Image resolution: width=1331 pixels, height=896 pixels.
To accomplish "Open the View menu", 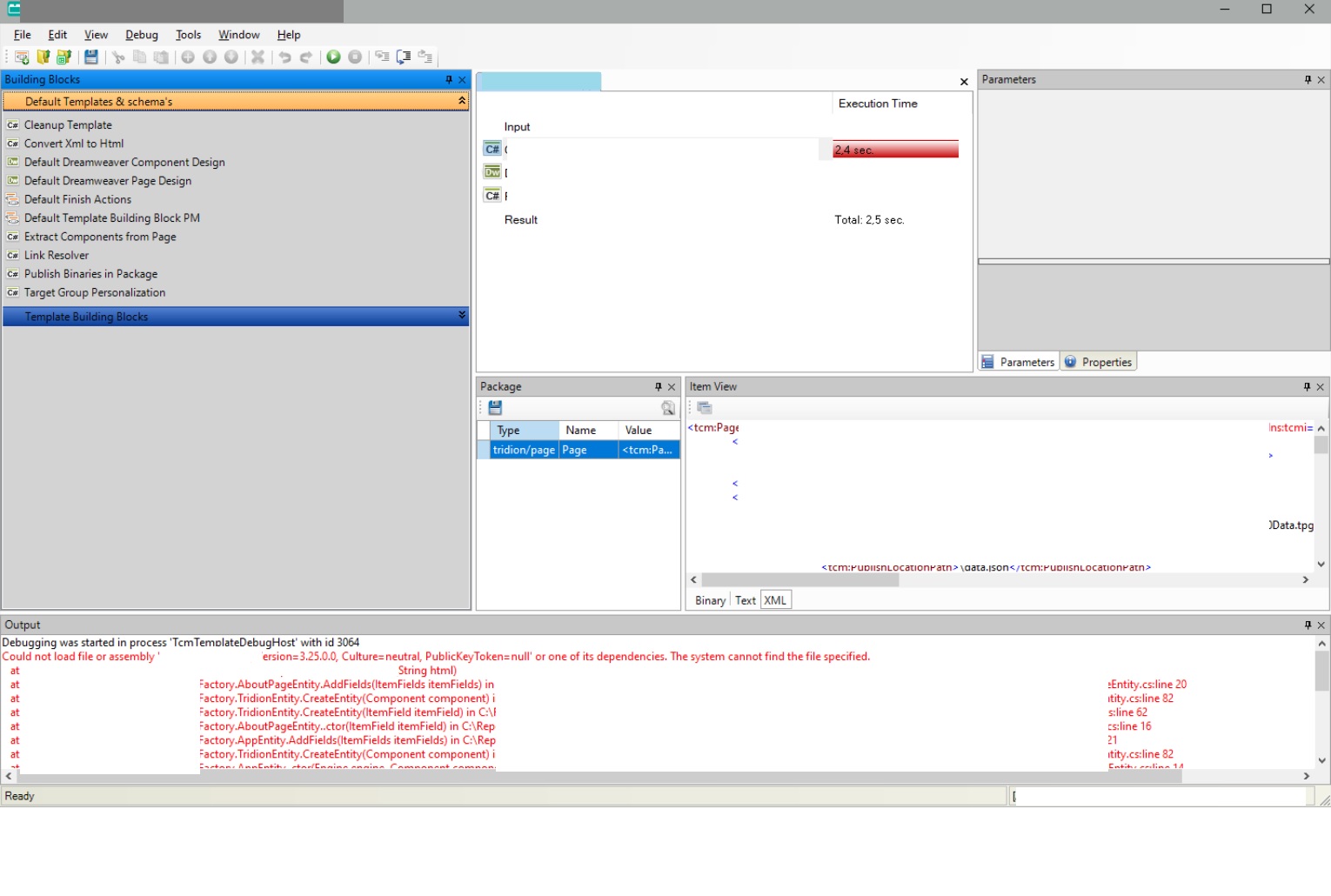I will (x=96, y=35).
